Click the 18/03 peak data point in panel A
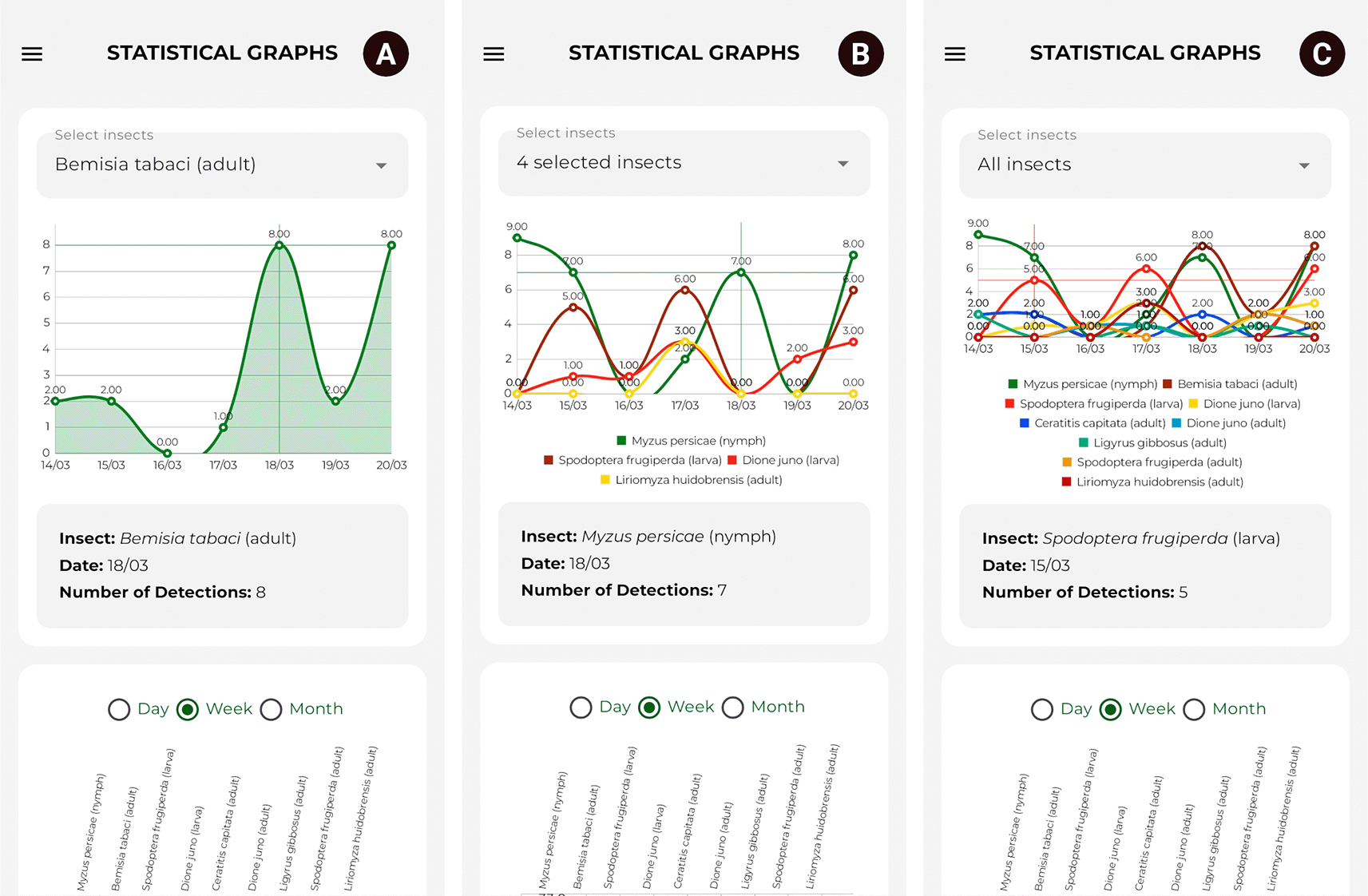1368x896 pixels. pos(280,245)
